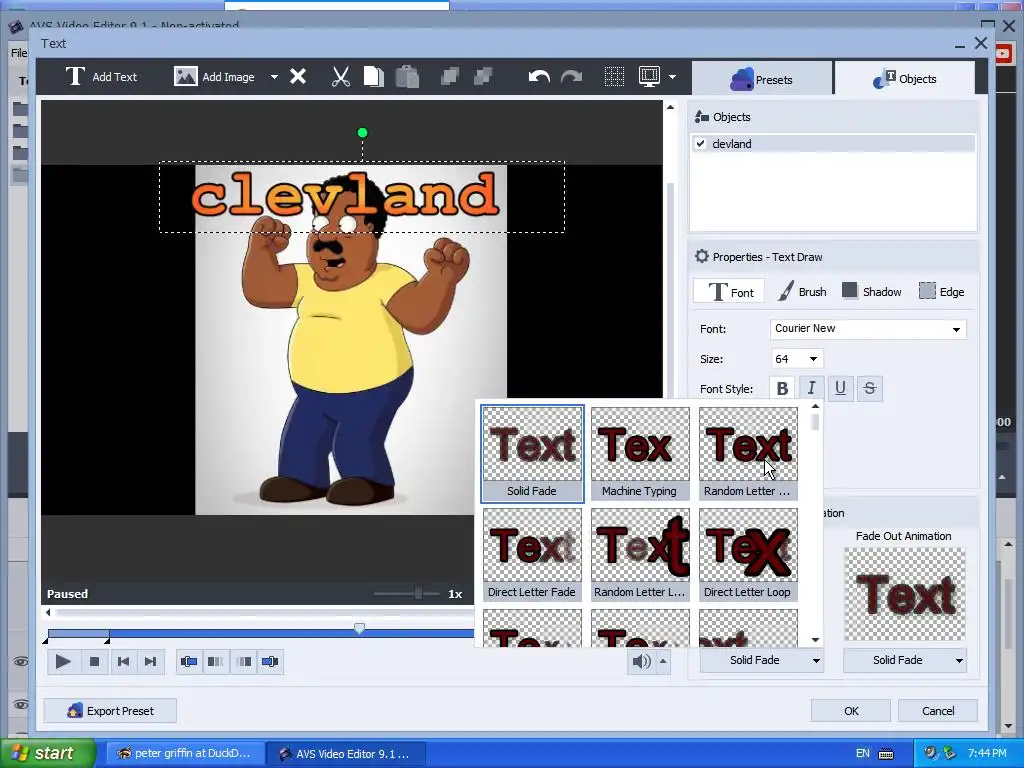Screen dimensions: 1024x768
Task: Expand the volume slider arrow
Action: (x=663, y=662)
